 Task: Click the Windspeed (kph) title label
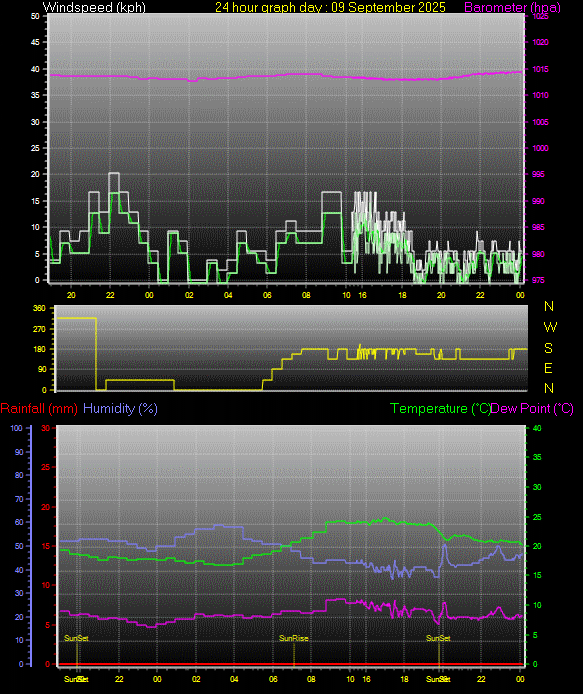(94, 7)
